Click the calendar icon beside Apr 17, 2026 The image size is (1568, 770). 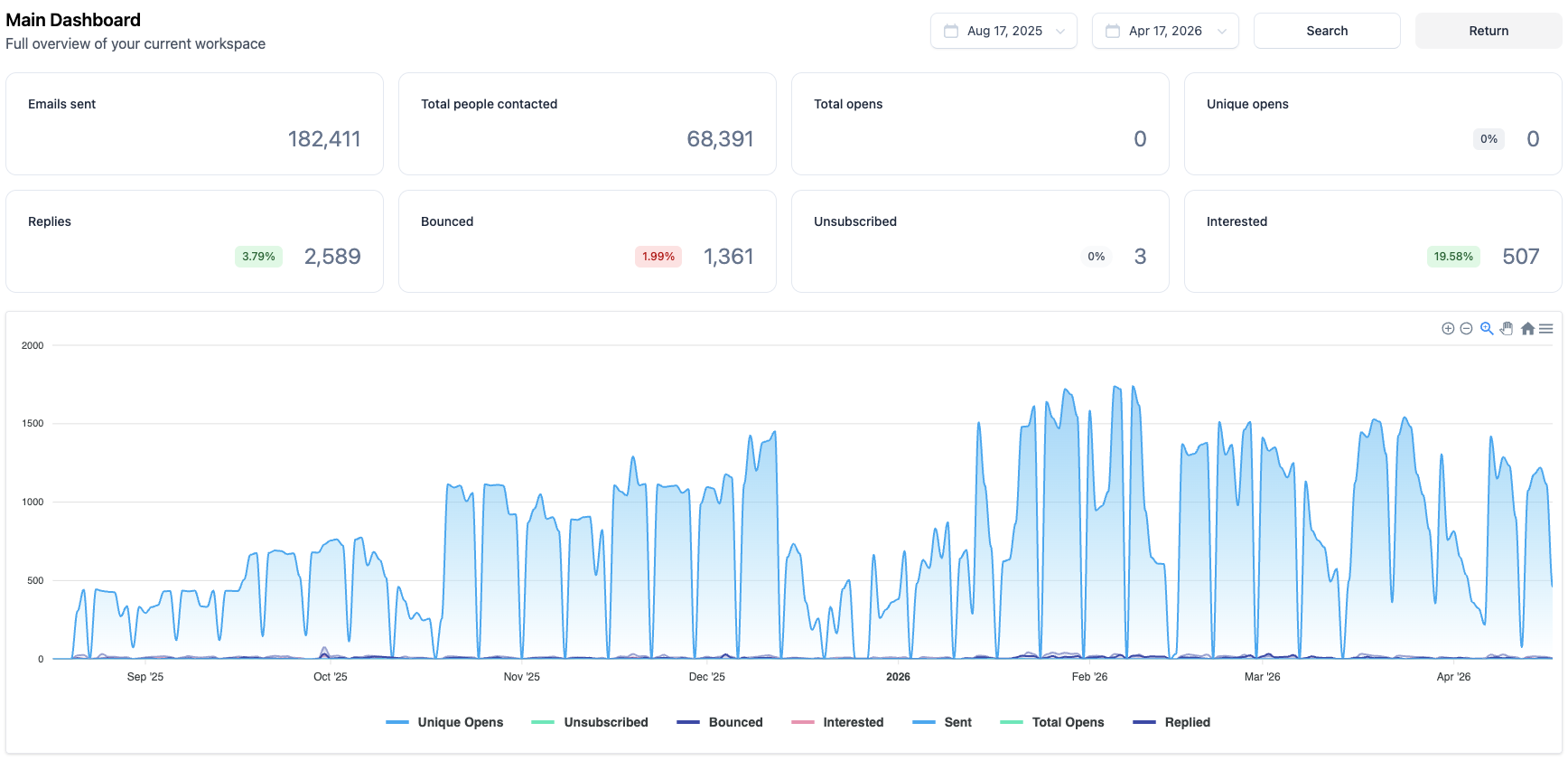pyautogui.click(x=1113, y=31)
